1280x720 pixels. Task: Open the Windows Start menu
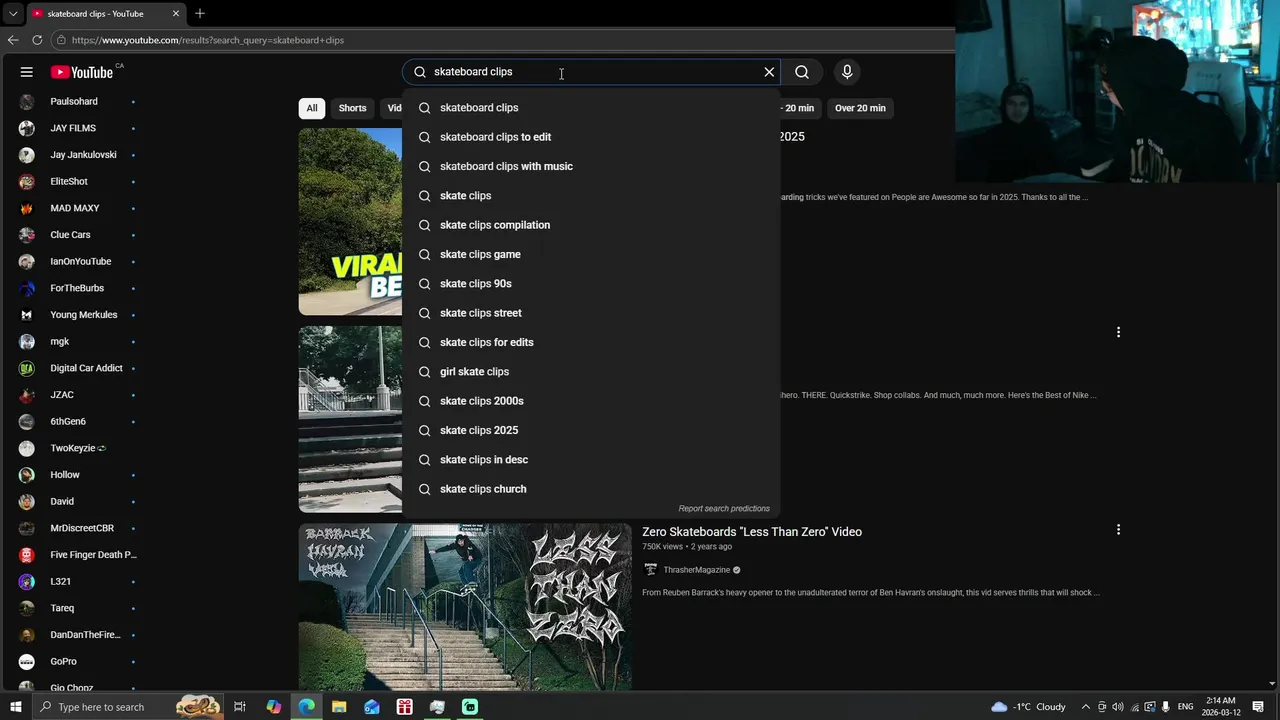click(15, 707)
